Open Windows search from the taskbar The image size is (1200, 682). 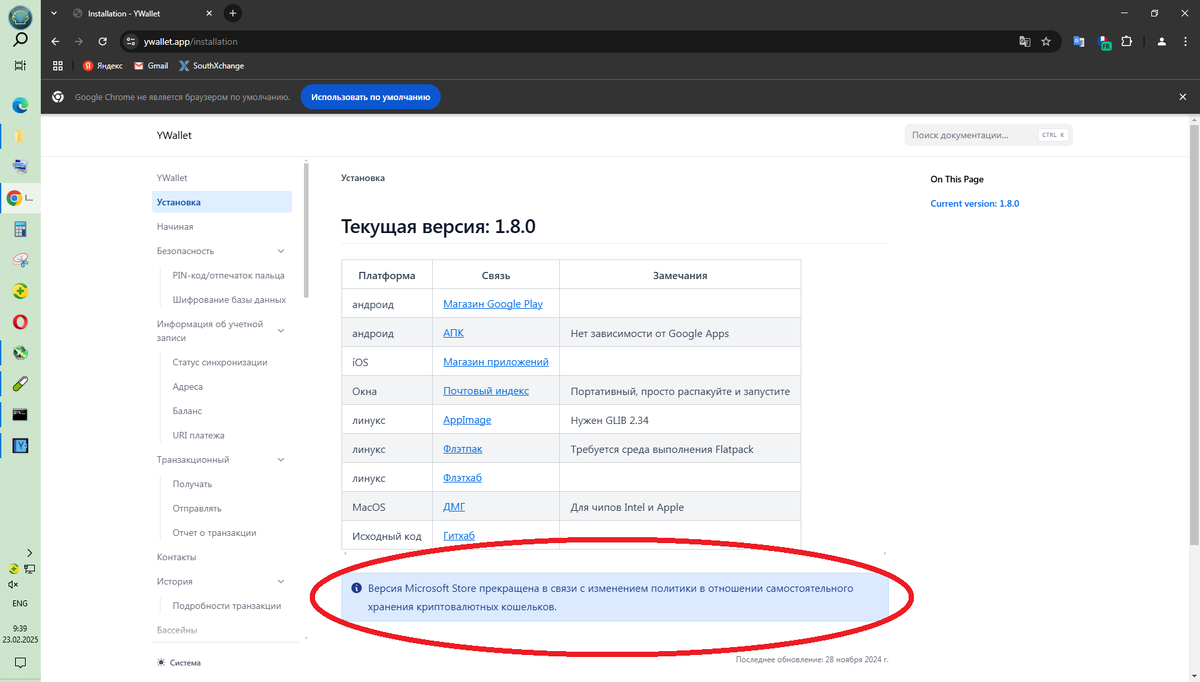pos(20,41)
